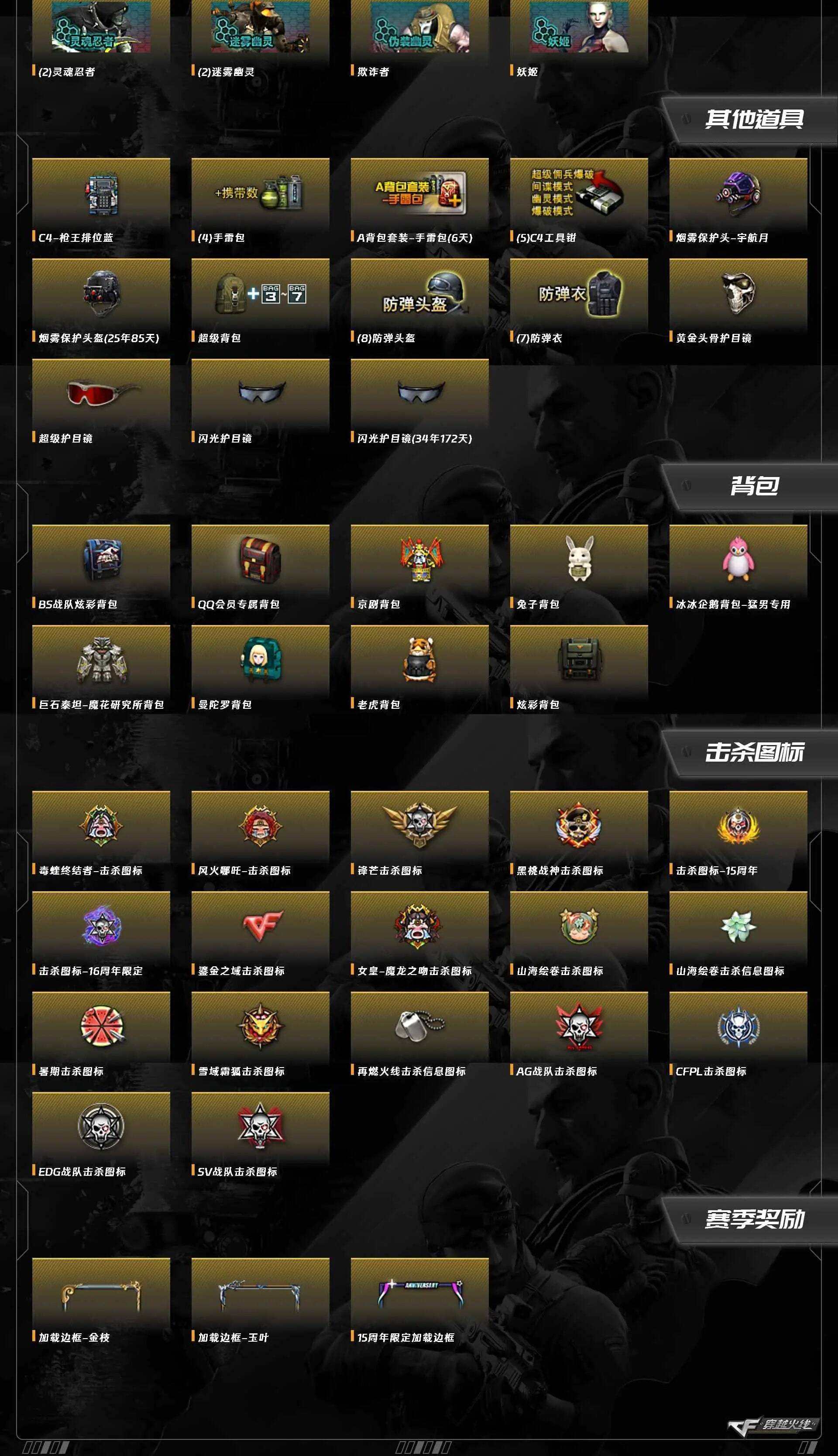This screenshot has width=838, height=1456.
Task: Click the 暑期击杀图标 watermelon icon
Action: point(101,1026)
